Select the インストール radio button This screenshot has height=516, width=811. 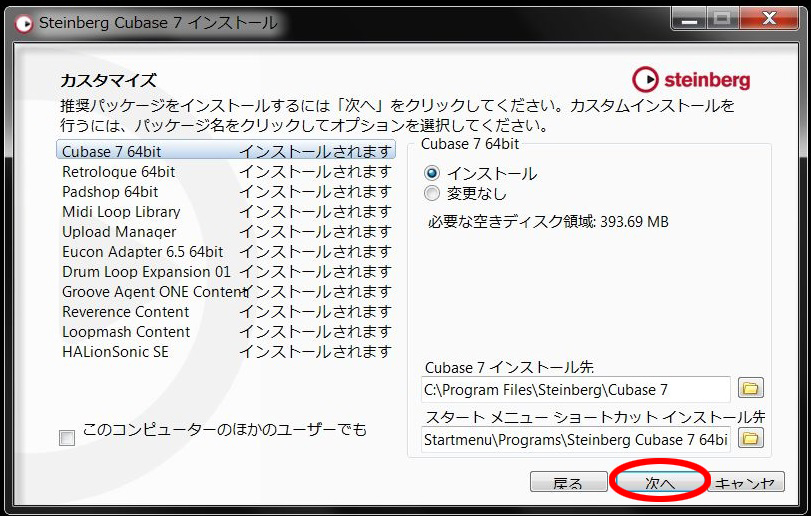pos(431,173)
